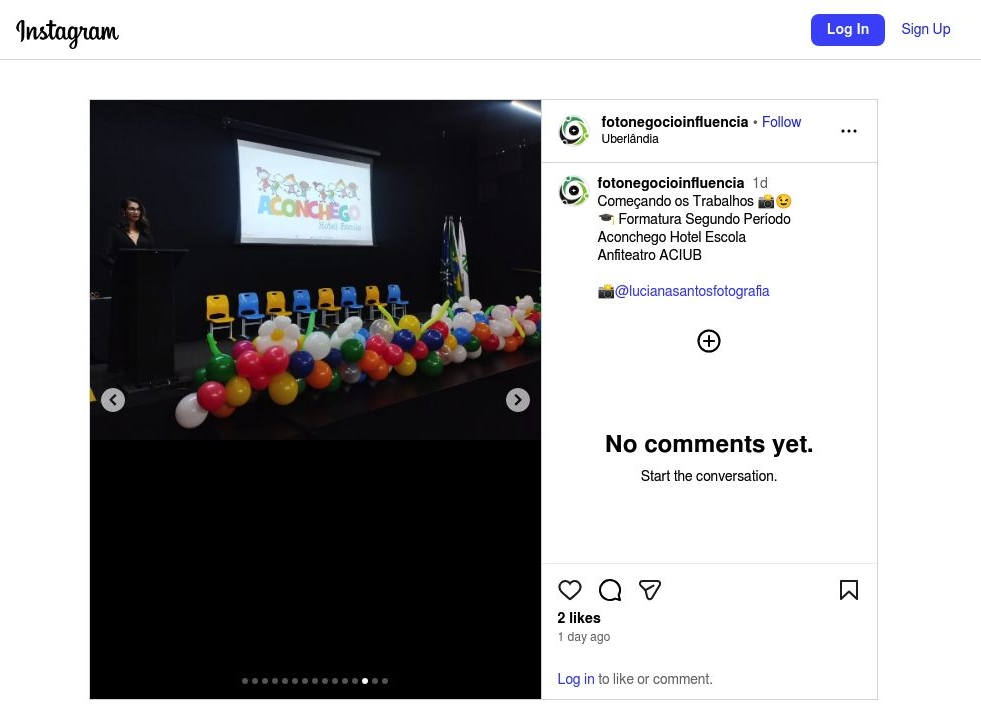View the 2 likes list
Screen dimensions: 981x717
pyautogui.click(x=579, y=618)
